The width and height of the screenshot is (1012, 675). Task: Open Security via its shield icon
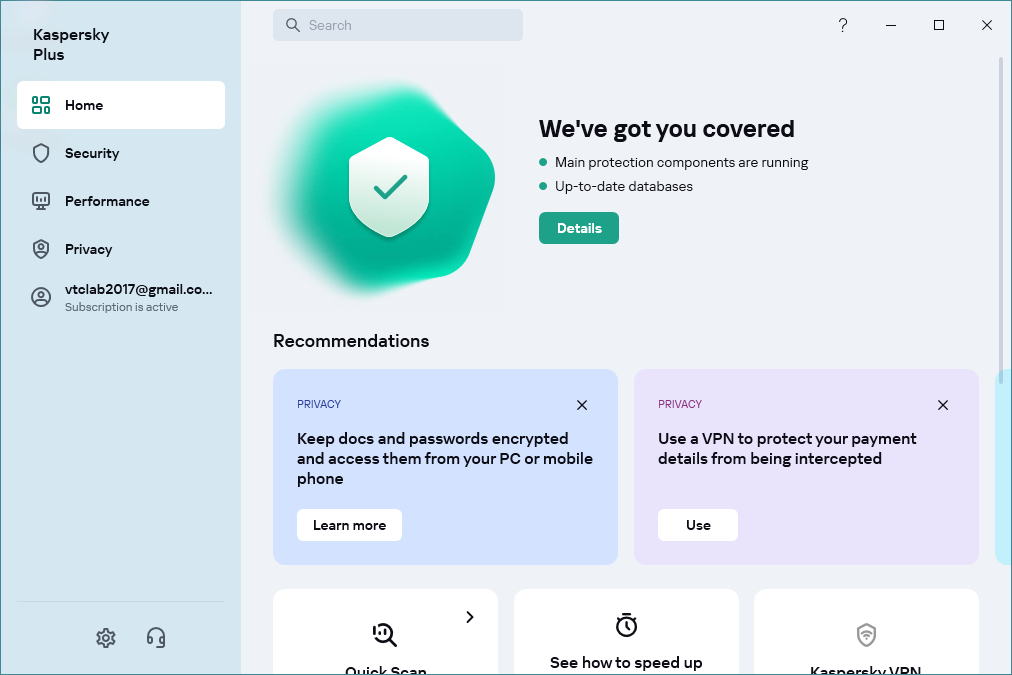click(40, 153)
